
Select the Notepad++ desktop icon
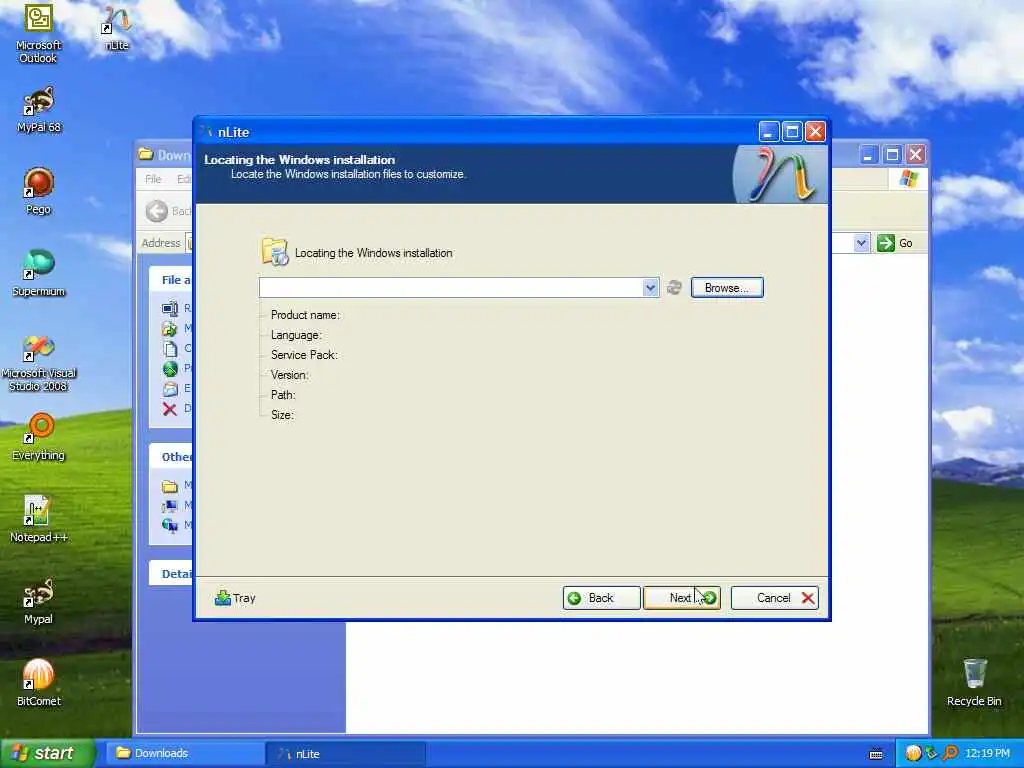[x=39, y=519]
